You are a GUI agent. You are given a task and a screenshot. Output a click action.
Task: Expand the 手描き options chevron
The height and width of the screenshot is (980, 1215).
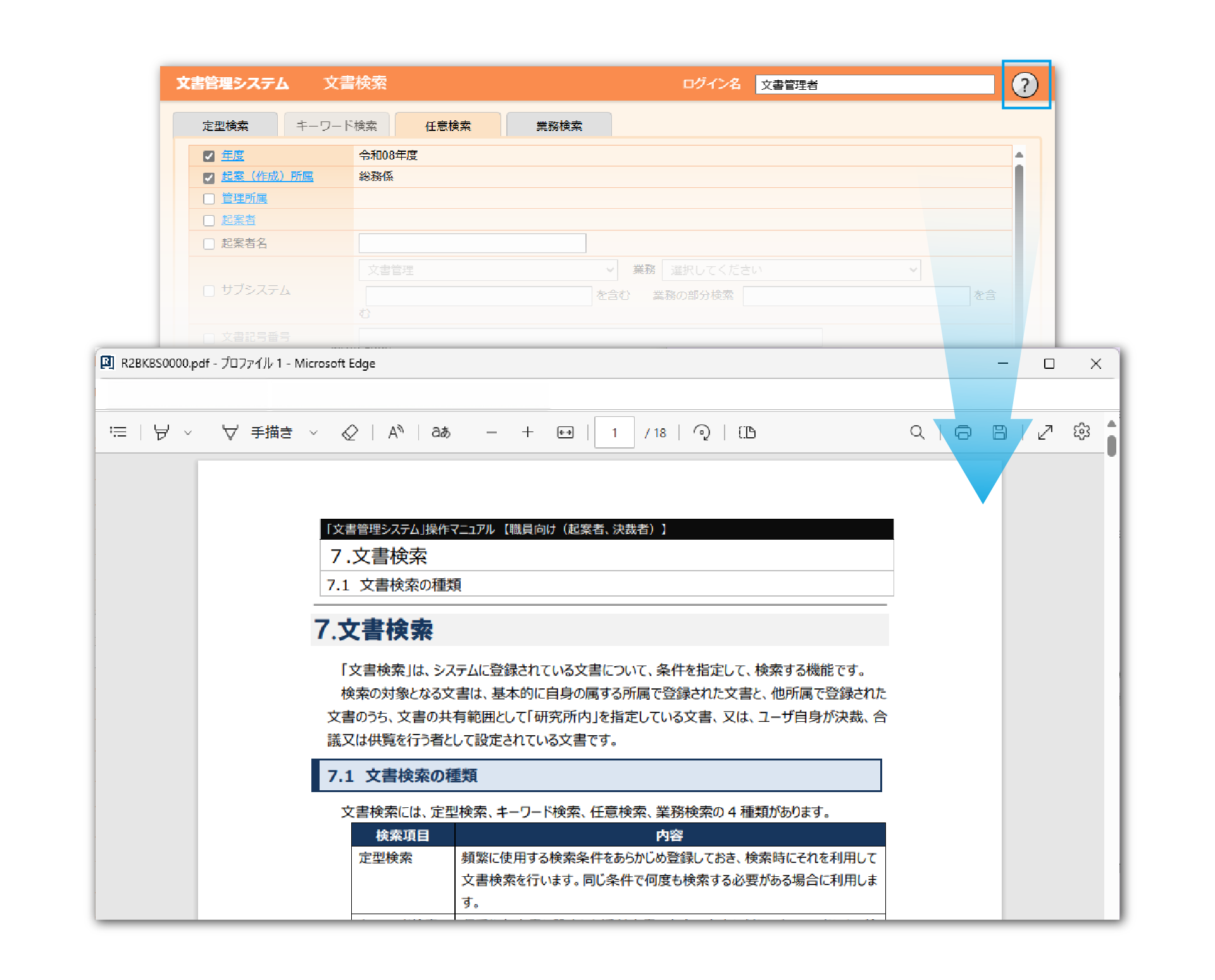coord(313,433)
